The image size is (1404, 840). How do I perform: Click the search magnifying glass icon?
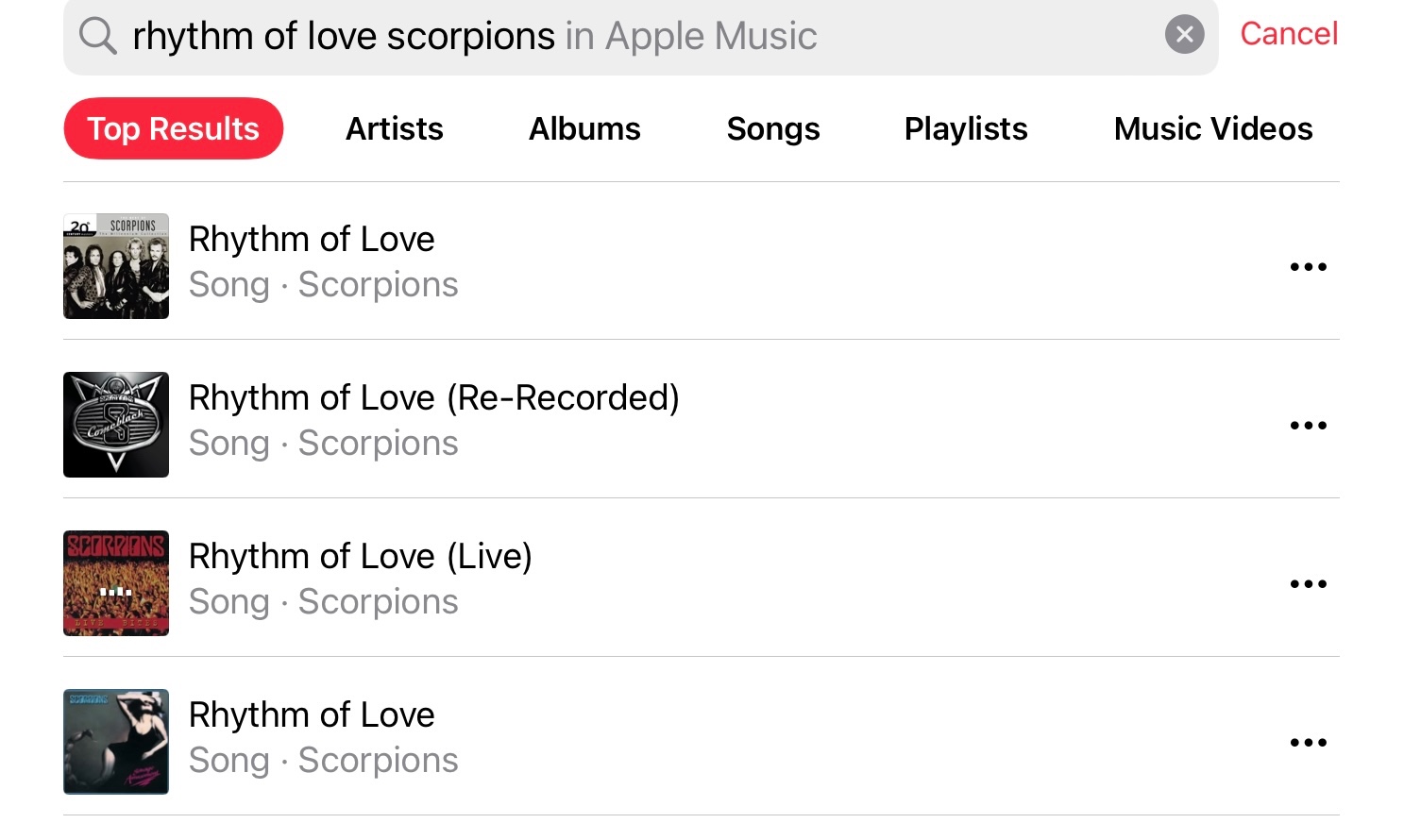[97, 36]
